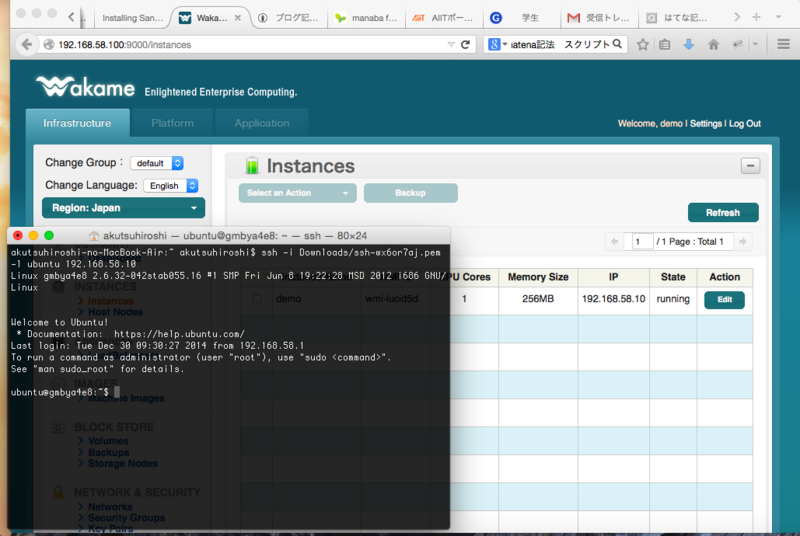Viewport: 800px width, 536px height.
Task: Expand the Region: Japan selector
Action: 123,208
